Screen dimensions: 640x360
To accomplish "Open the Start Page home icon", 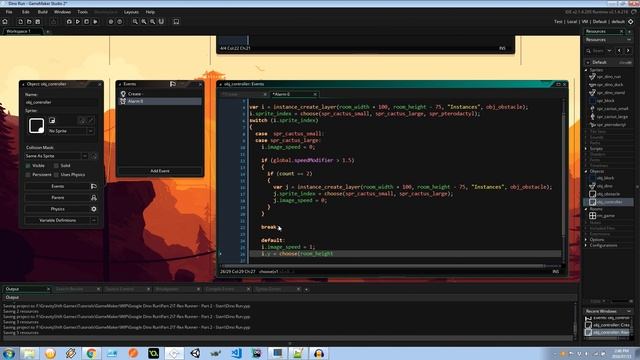I will pyautogui.click(x=5, y=22).
